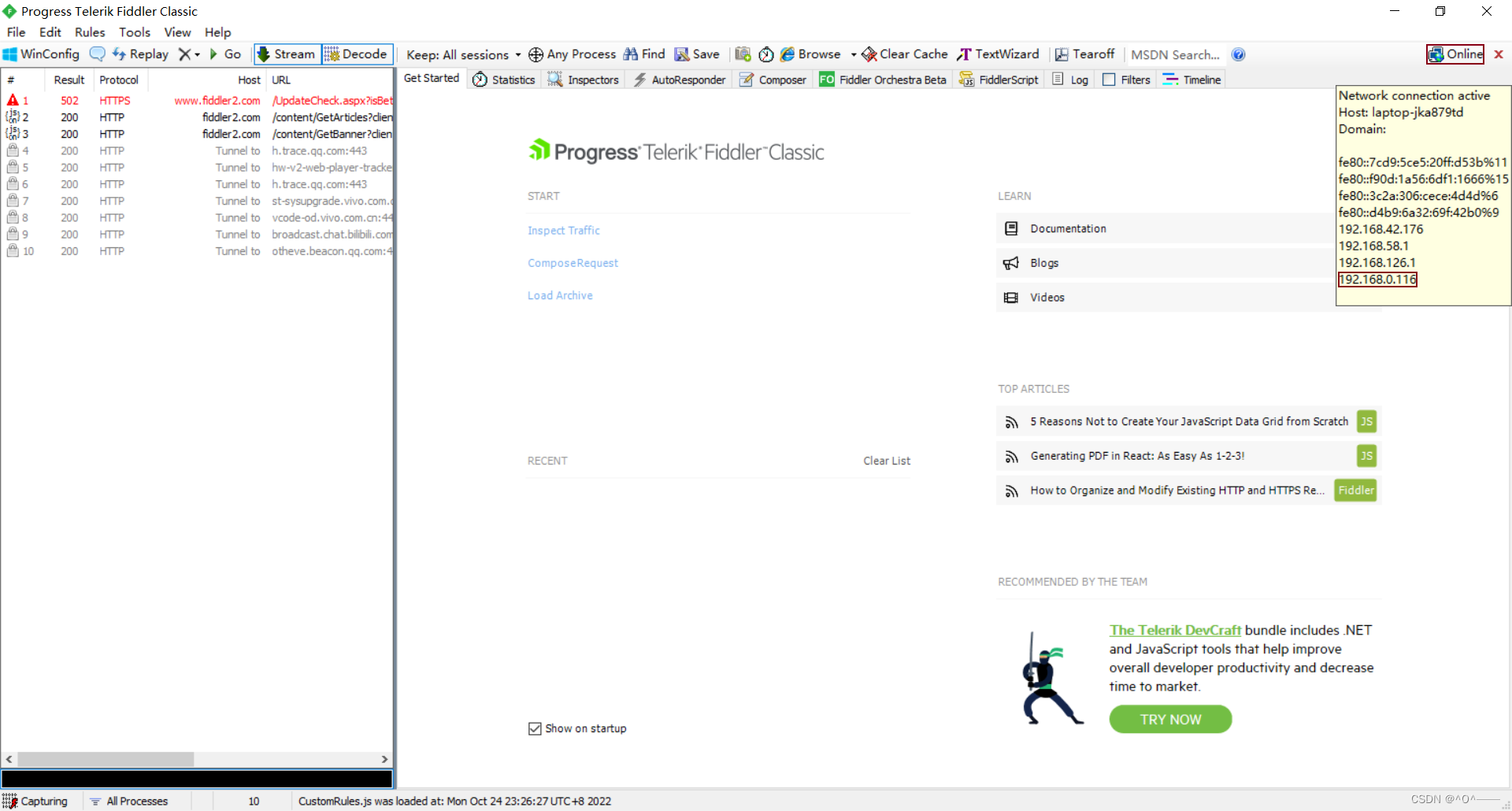This screenshot has height=811, width=1512.
Task: Clear Cache from the toolbar
Action: click(905, 54)
